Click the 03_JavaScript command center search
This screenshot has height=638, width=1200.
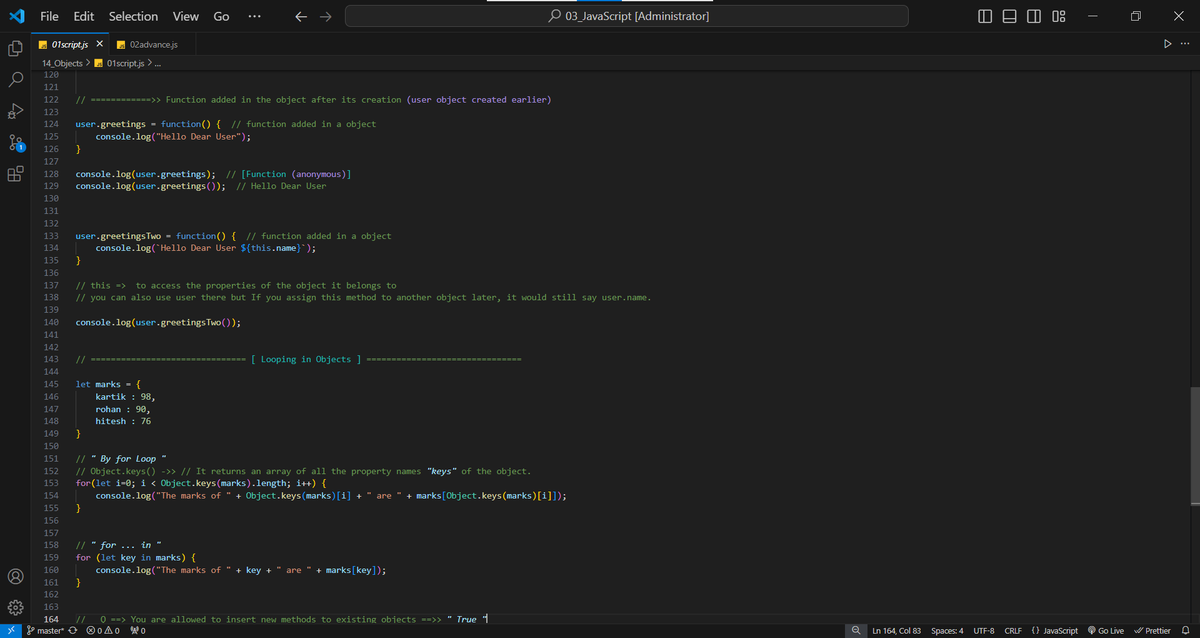pos(629,16)
